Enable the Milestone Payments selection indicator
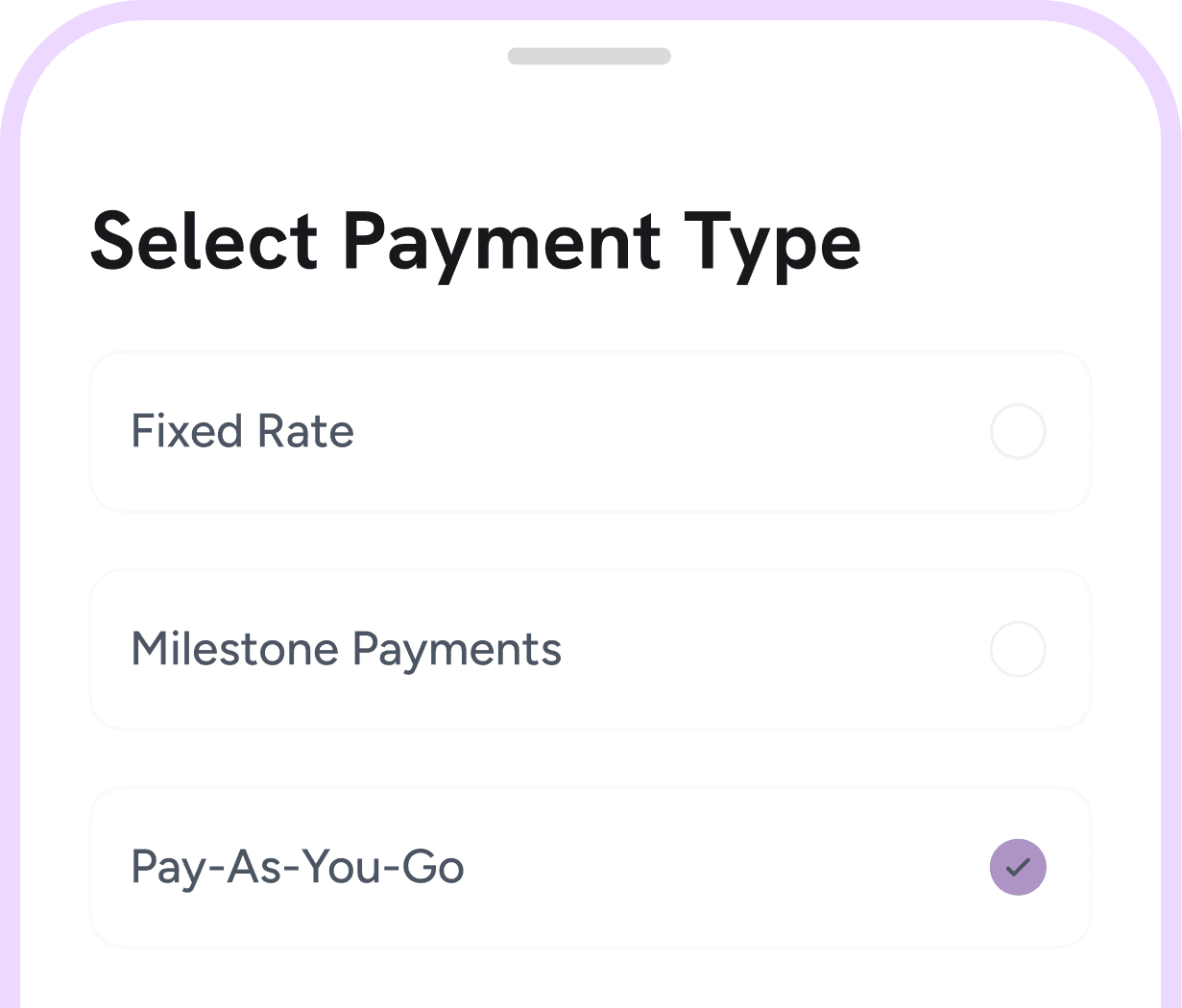Image resolution: width=1182 pixels, height=1008 pixels. pos(1018,650)
